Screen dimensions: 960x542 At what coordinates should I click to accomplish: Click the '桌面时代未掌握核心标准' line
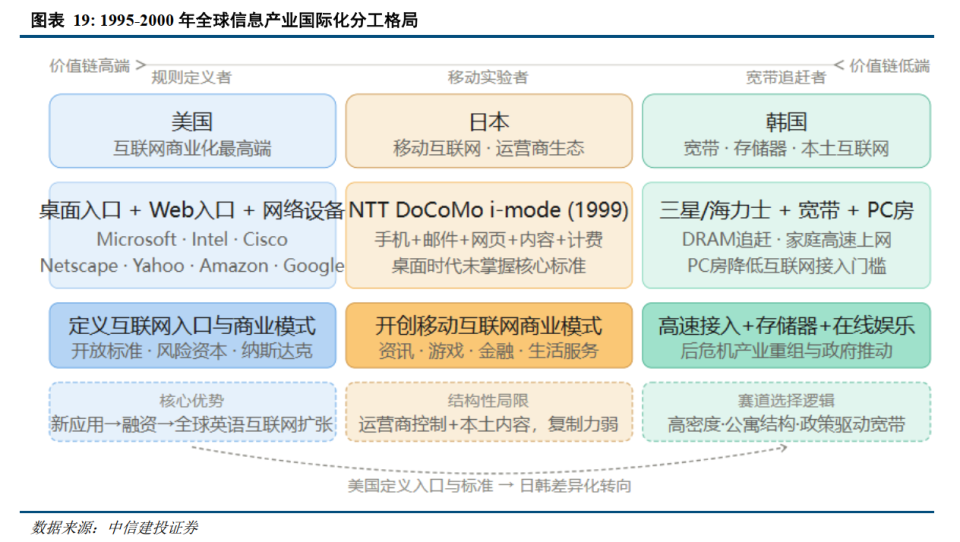pyautogui.click(x=489, y=266)
